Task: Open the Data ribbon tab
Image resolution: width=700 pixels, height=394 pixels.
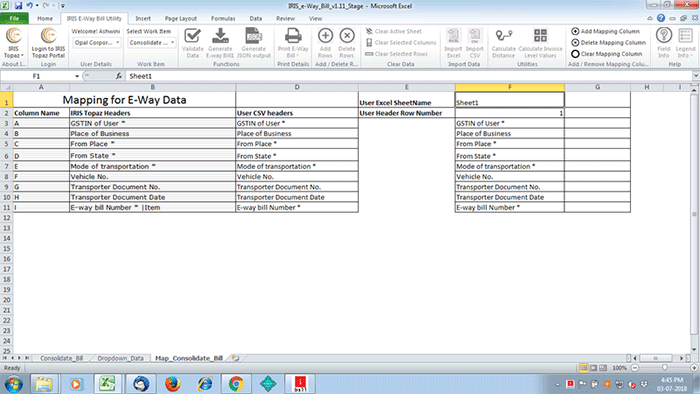Action: coord(255,18)
